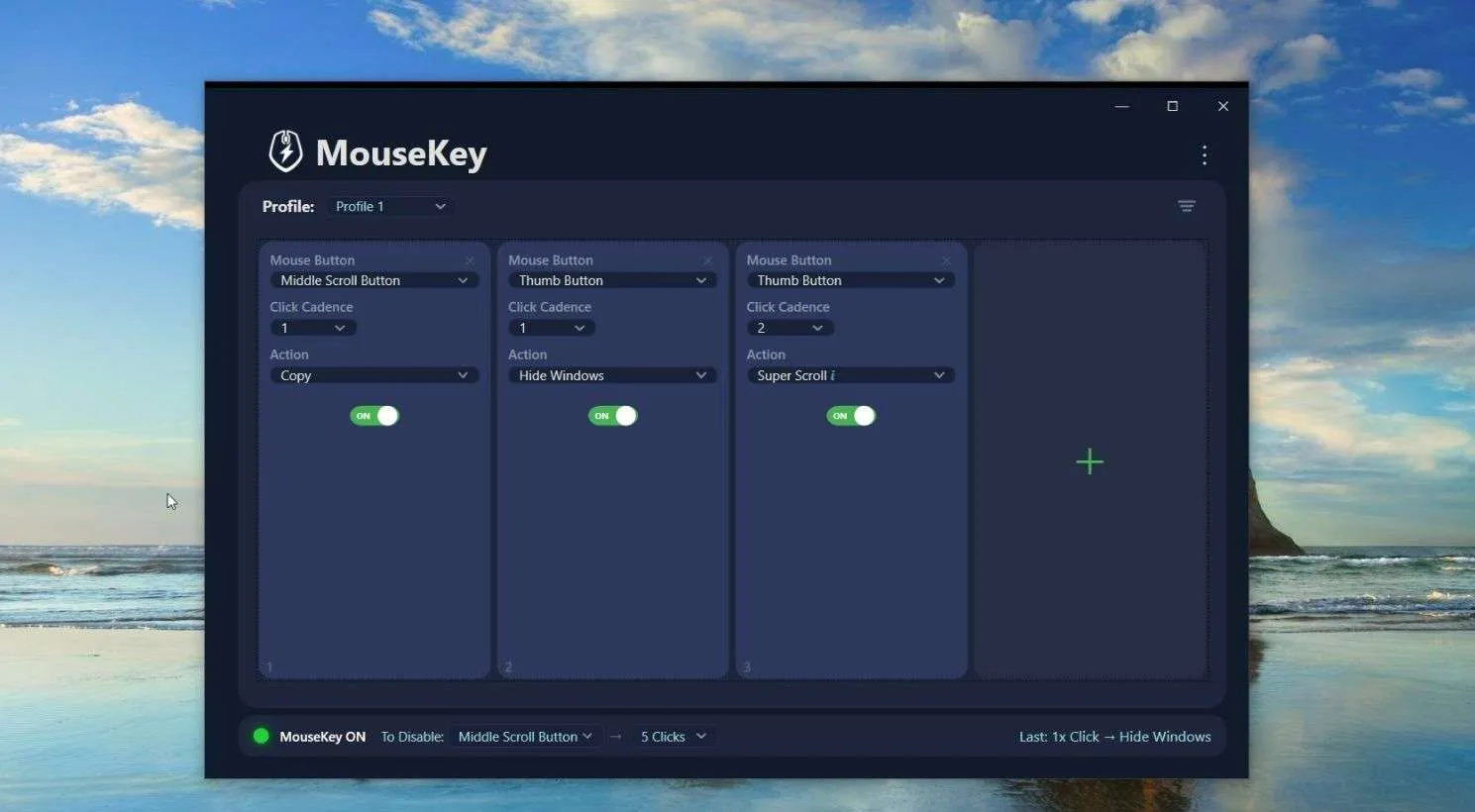Maximize the MouseKey window

[1172, 106]
